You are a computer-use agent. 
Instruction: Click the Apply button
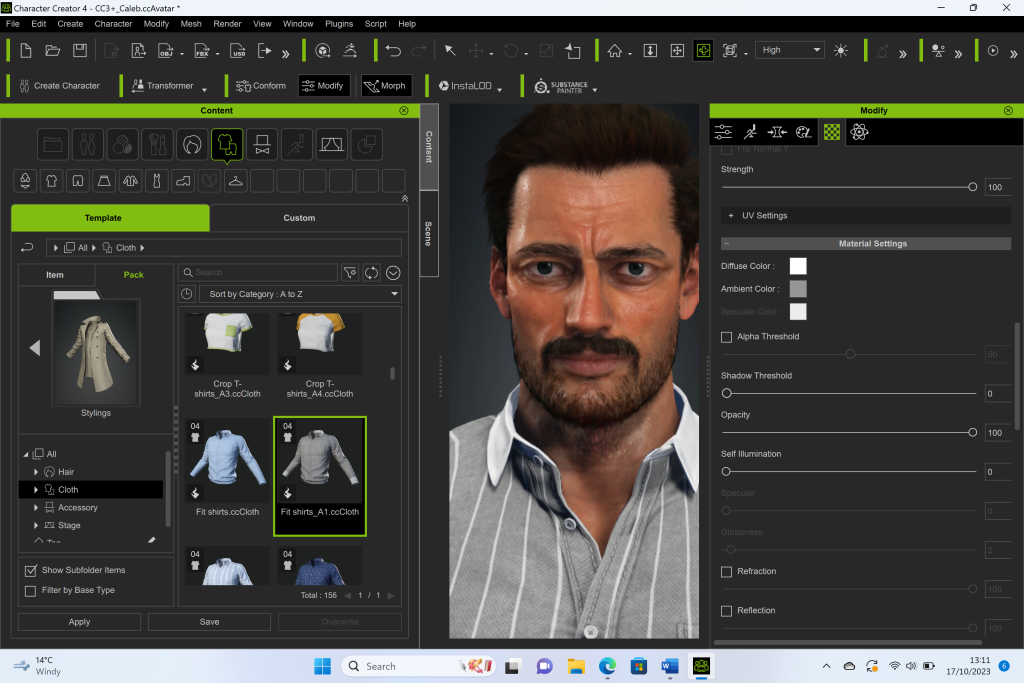click(x=79, y=622)
